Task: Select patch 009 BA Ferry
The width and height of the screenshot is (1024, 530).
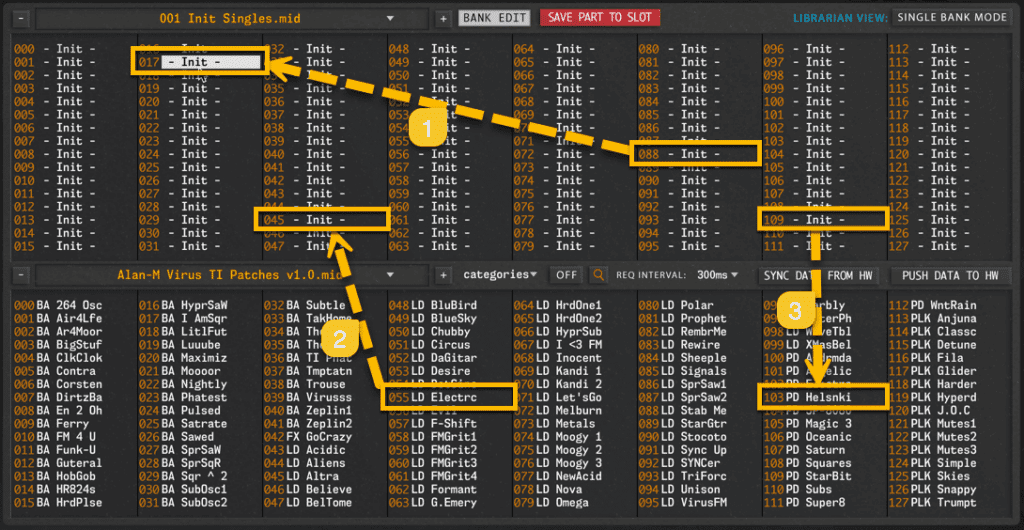Action: coord(52,424)
